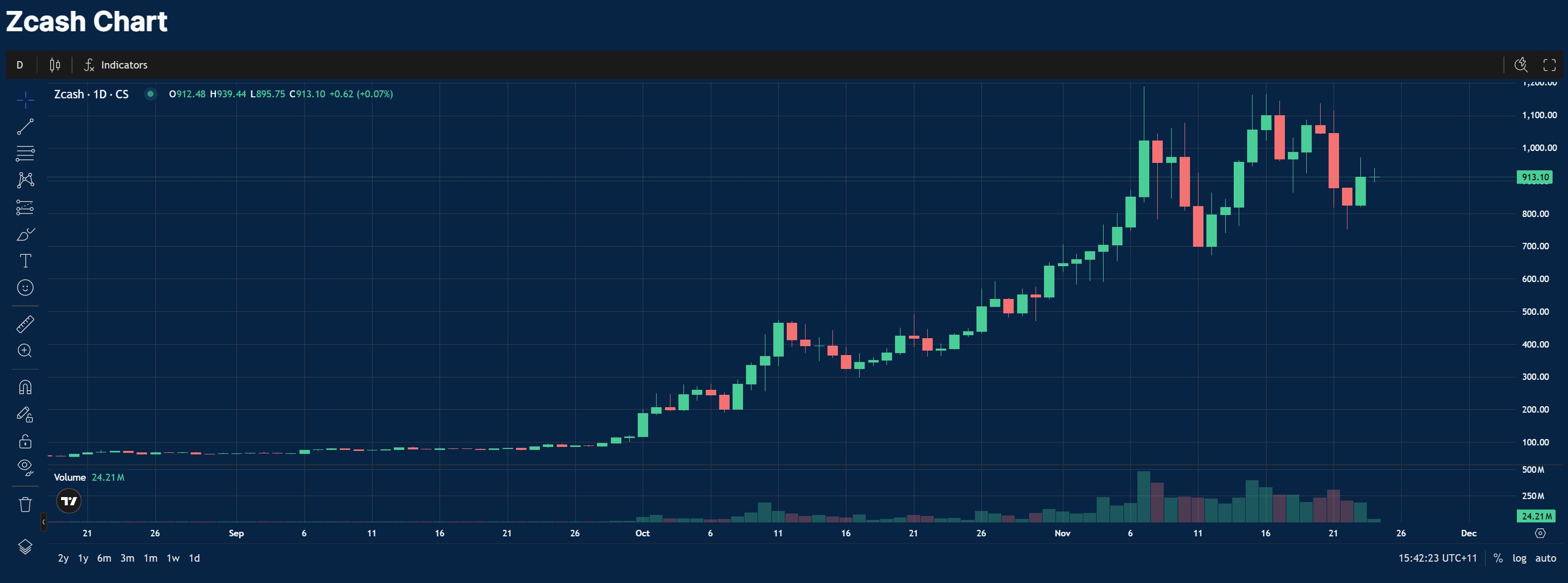
Task: Toggle log scale on the price axis
Action: [1519, 558]
